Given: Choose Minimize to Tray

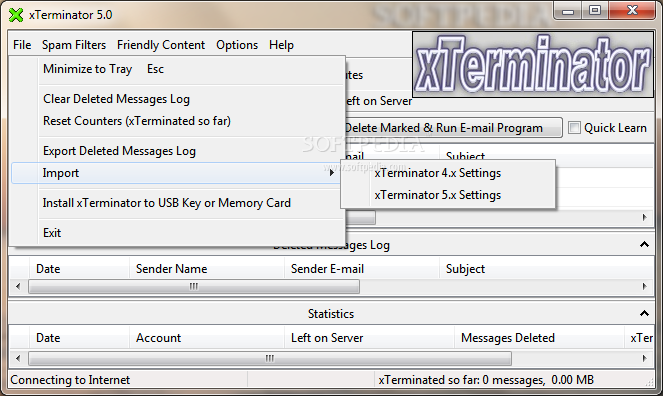Looking at the screenshot, I should point(178,69).
